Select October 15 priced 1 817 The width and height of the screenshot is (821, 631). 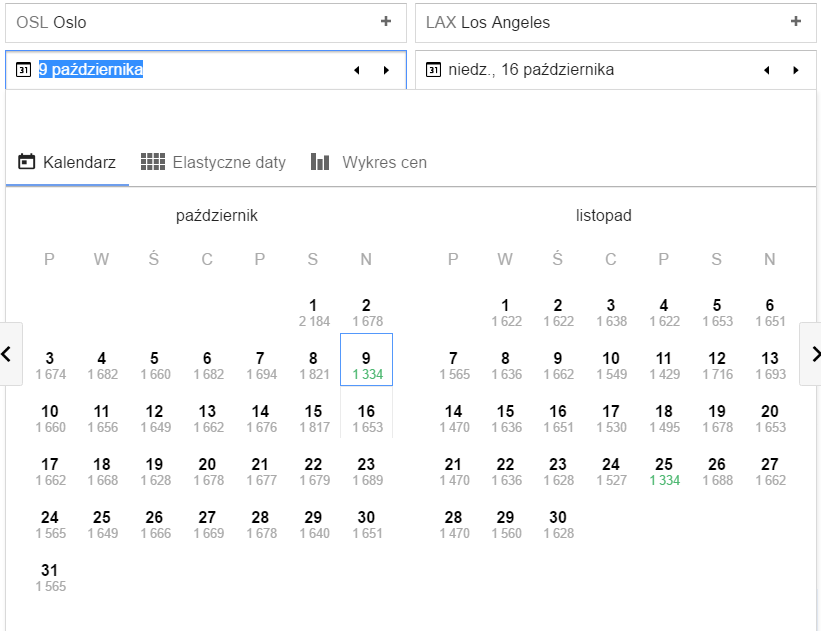[x=314, y=418]
